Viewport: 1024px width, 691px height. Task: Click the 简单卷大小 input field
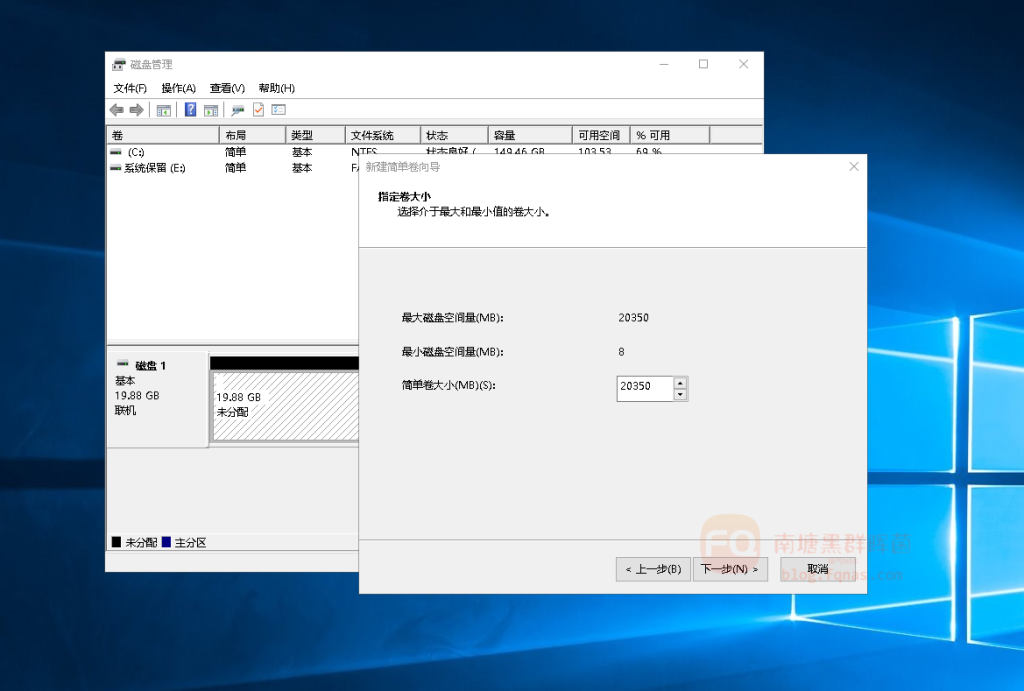tap(644, 388)
